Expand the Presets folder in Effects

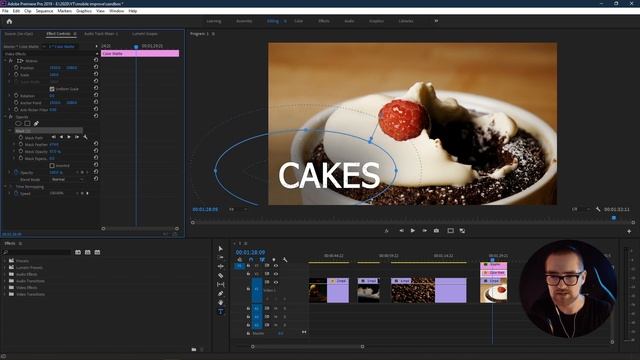pos(5,260)
